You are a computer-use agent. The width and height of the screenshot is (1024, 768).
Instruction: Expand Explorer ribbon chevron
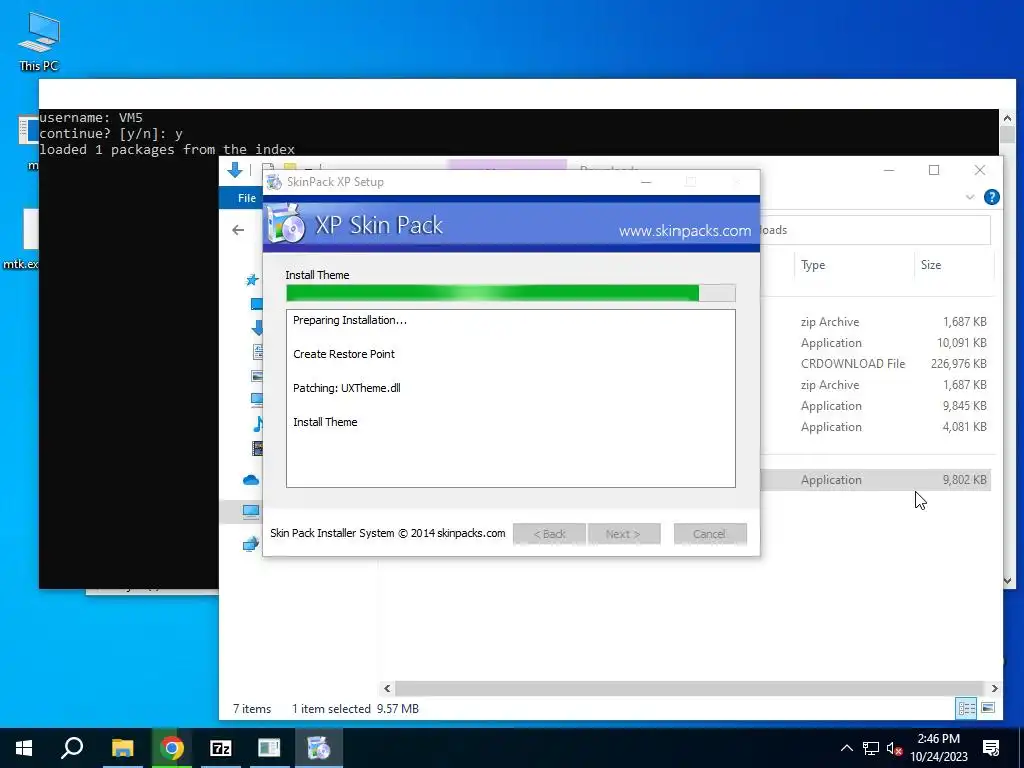tap(970, 197)
